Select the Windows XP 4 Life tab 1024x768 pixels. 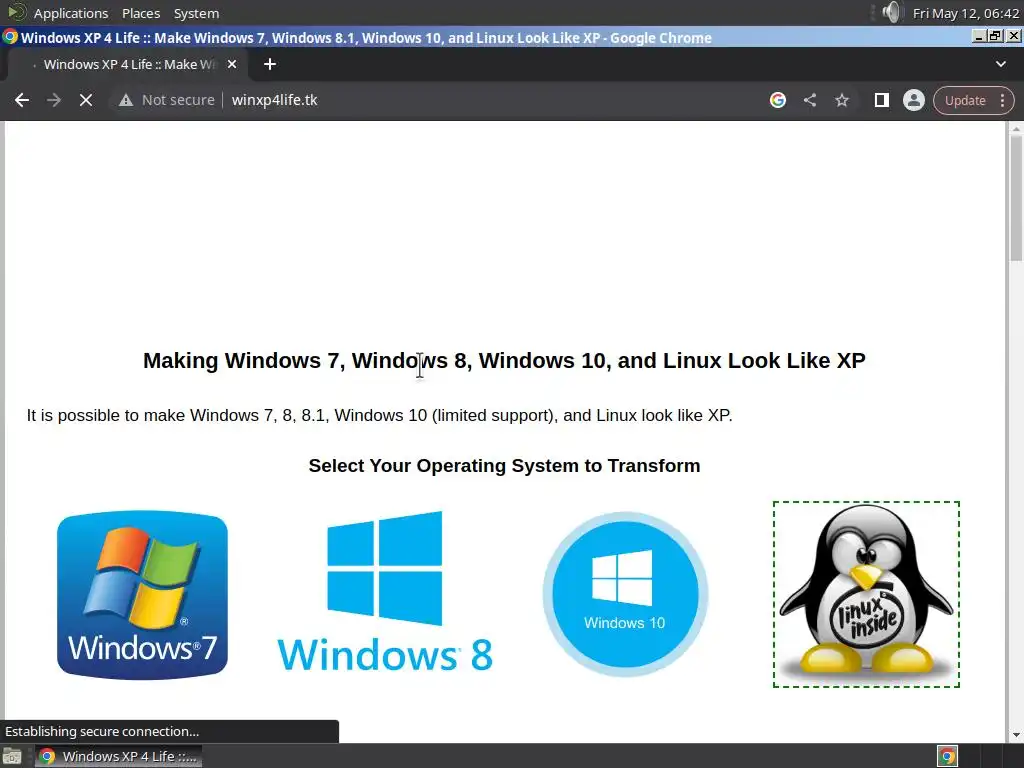127,64
